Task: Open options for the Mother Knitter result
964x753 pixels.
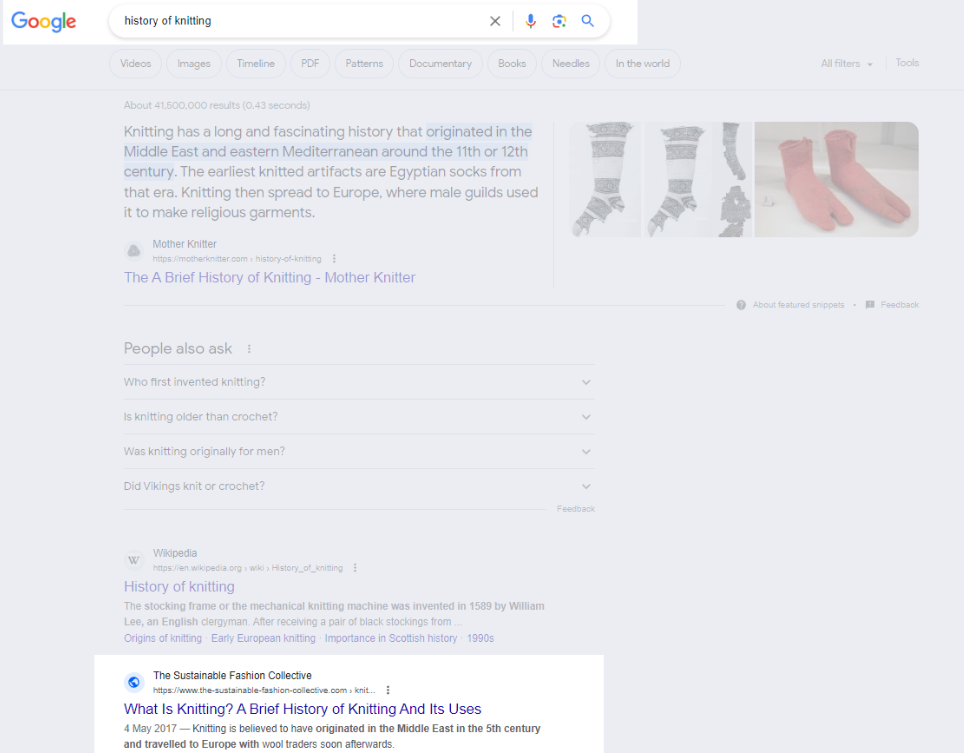Action: pos(333,258)
